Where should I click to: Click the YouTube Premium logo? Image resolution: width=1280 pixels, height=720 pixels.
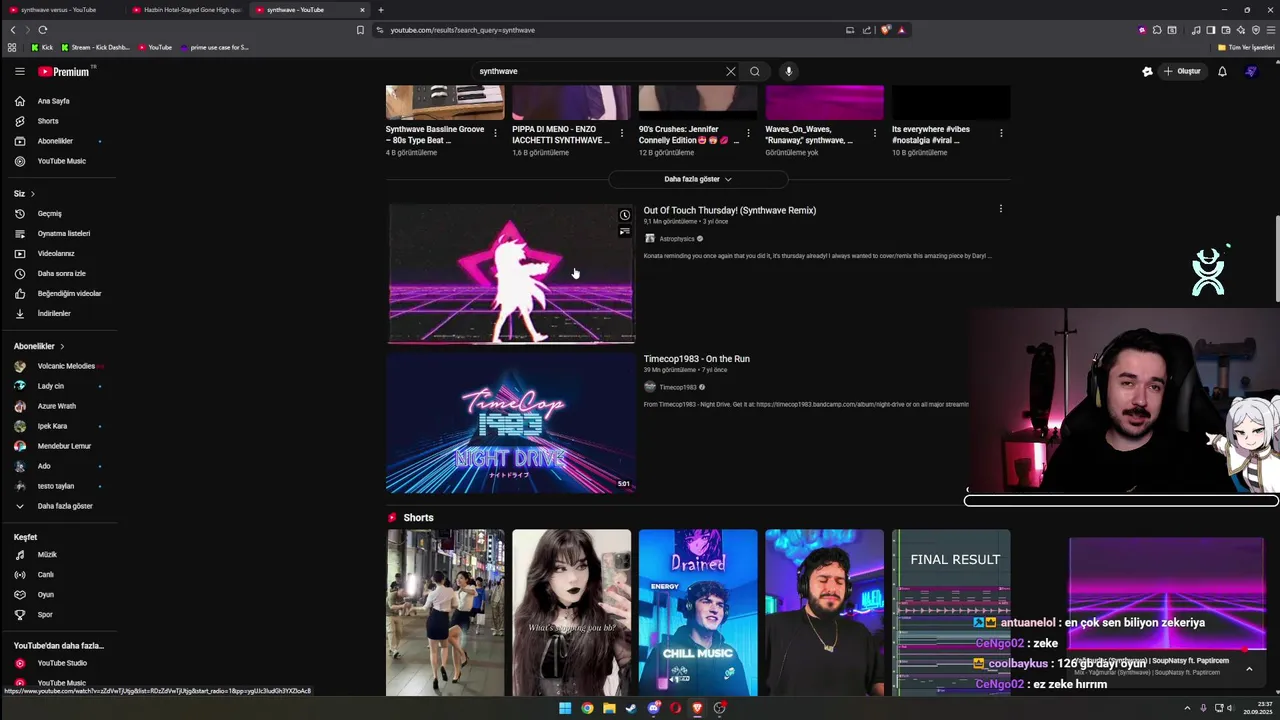pyautogui.click(x=64, y=71)
